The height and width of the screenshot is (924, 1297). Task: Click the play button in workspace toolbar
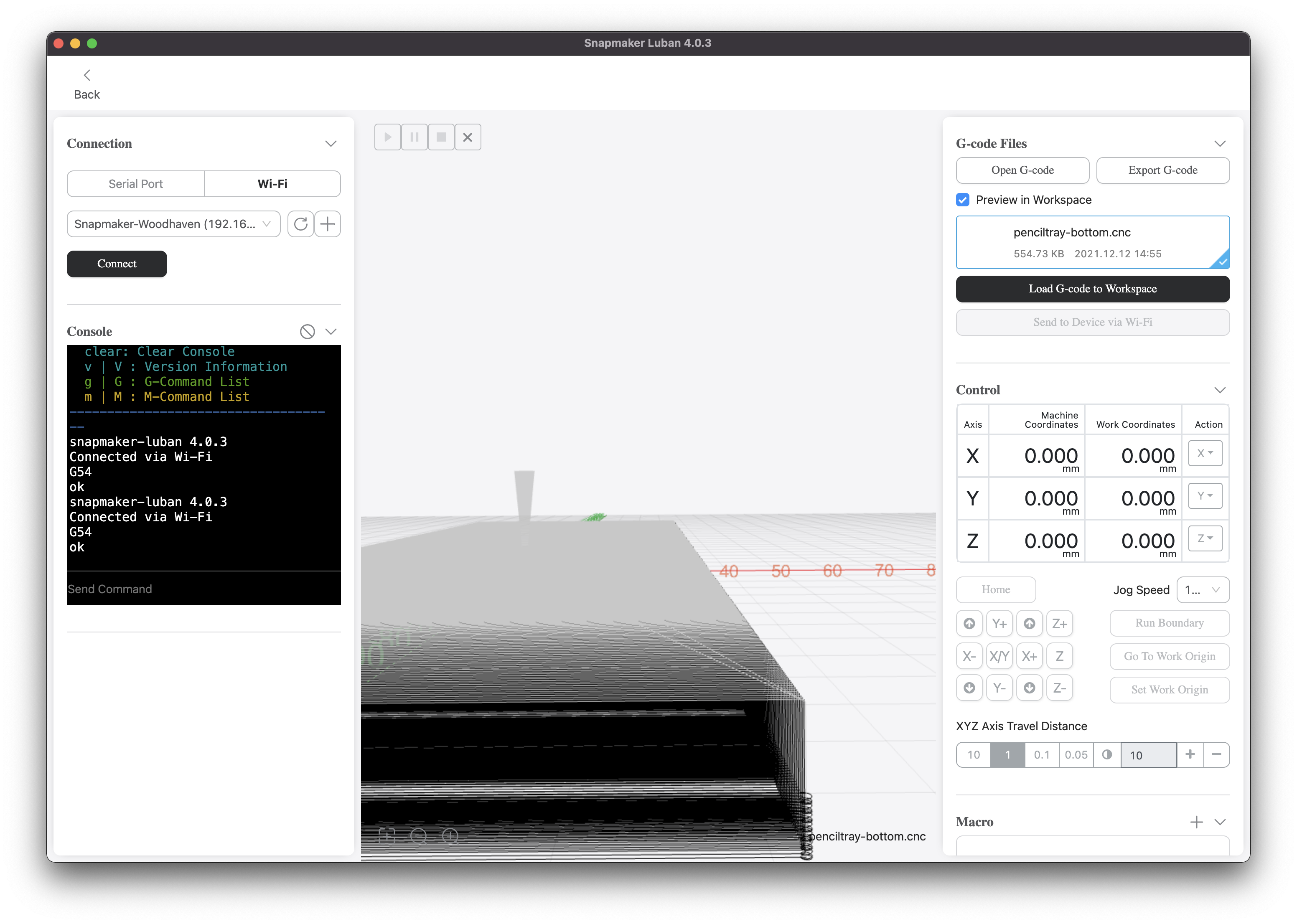pyautogui.click(x=388, y=137)
